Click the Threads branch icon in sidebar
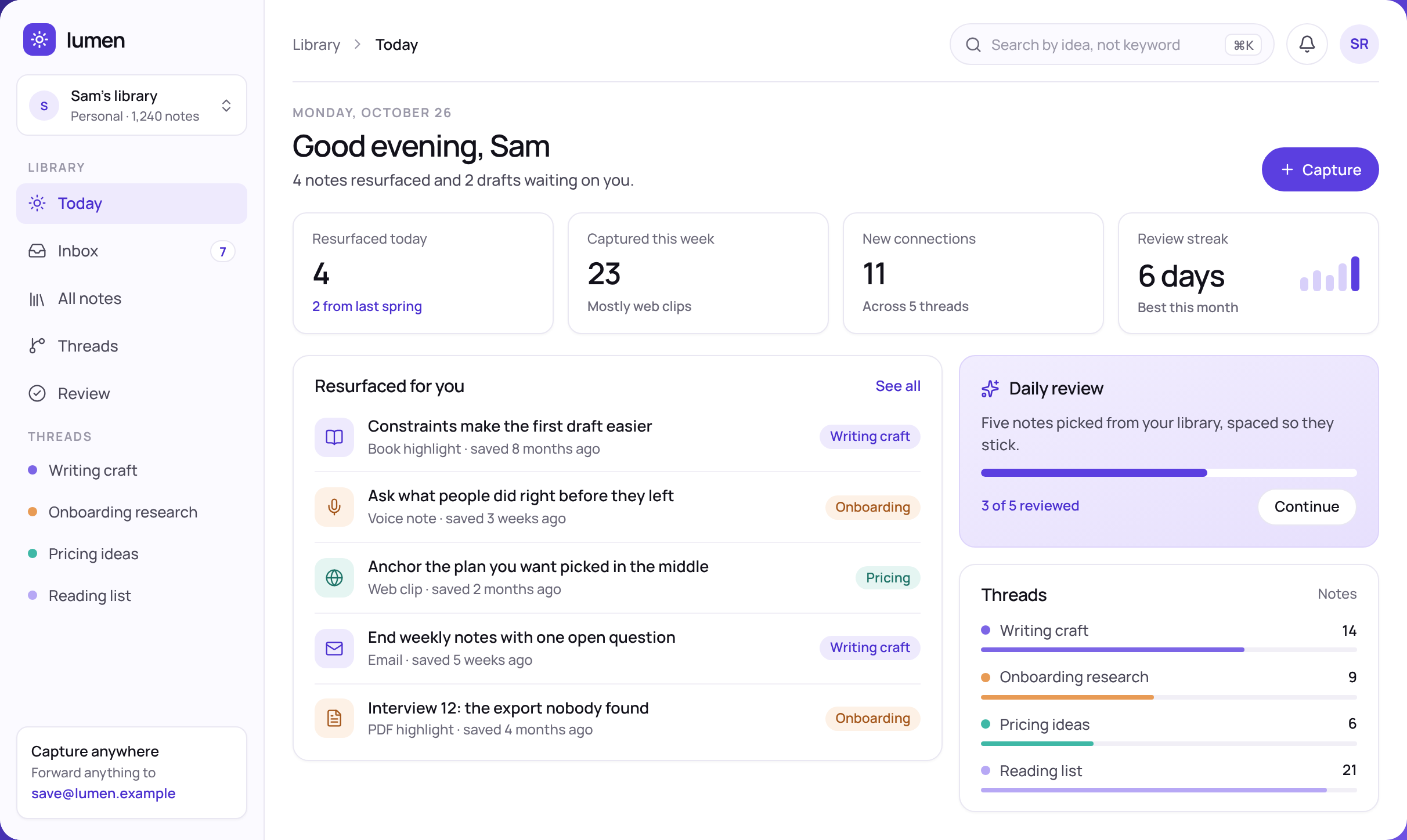Viewport: 1407px width, 840px height. click(x=37, y=346)
